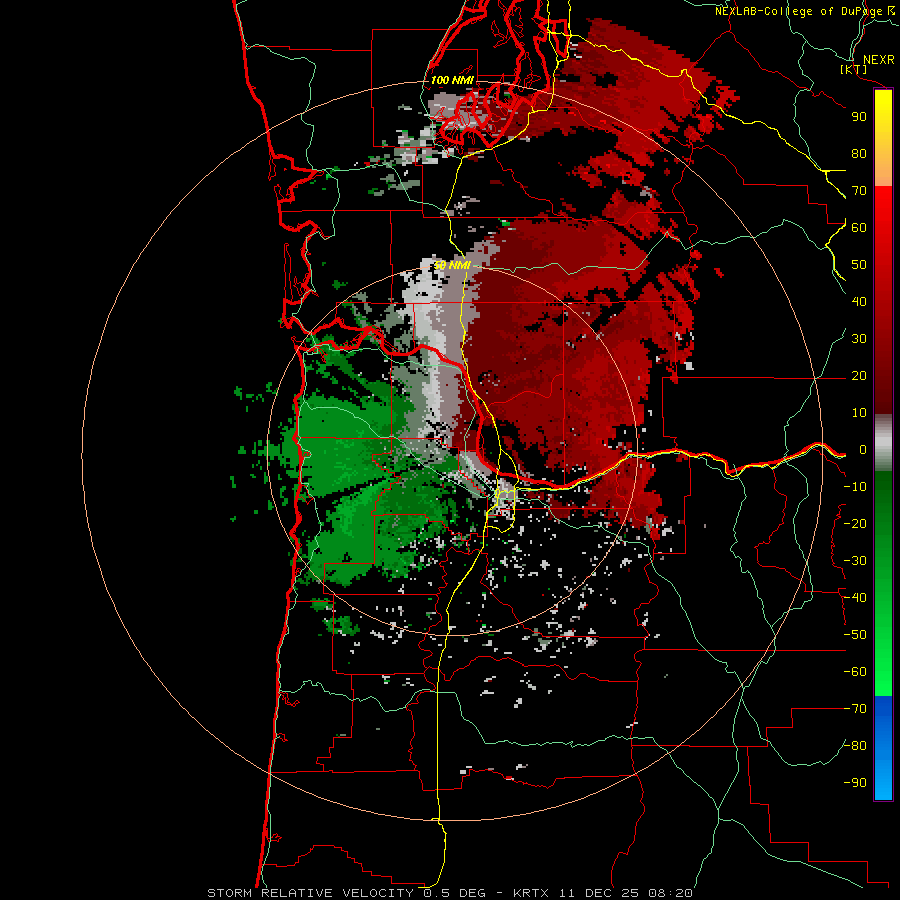Click the NEXR label above the color scale
Viewport: 900px width, 900px height.
tap(879, 60)
